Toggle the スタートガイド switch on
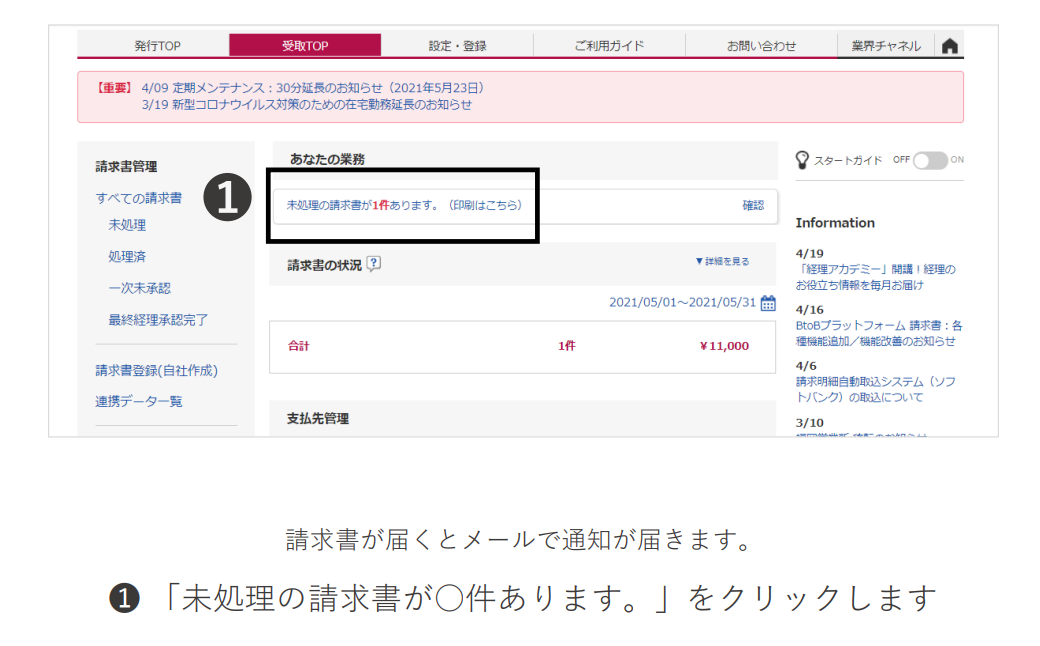 coord(929,160)
